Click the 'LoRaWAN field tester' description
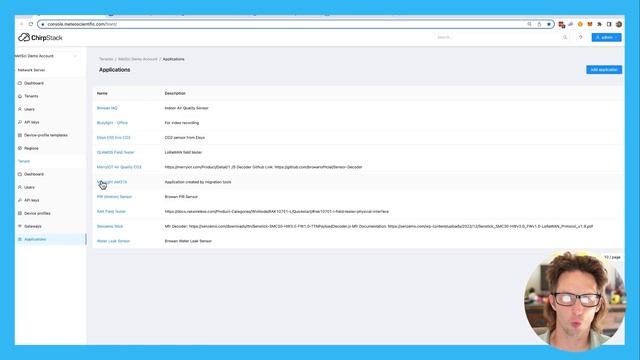Image resolution: width=640 pixels, height=360 pixels. [x=183, y=152]
